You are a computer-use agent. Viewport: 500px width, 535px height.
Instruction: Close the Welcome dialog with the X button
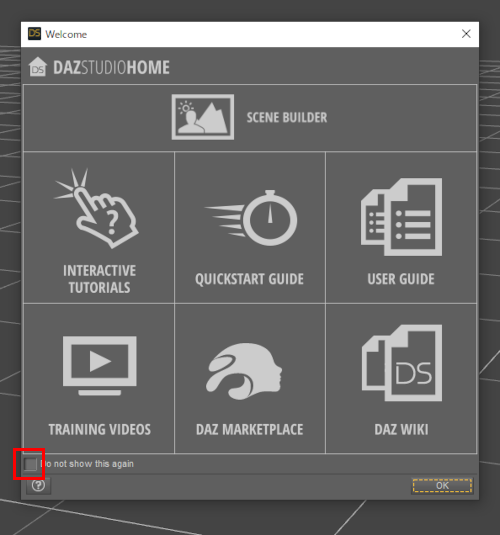[x=466, y=34]
